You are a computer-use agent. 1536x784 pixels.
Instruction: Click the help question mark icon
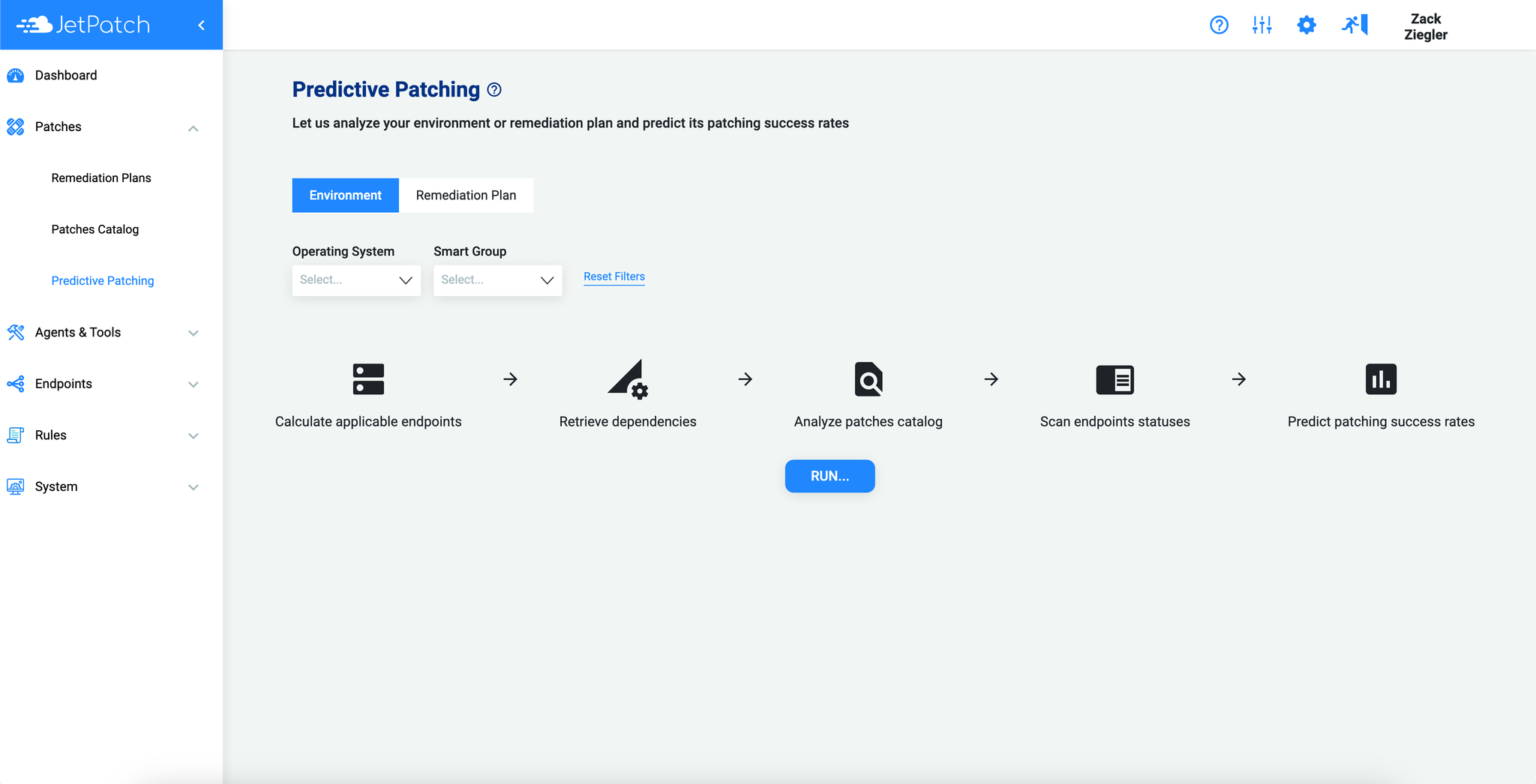(1219, 25)
